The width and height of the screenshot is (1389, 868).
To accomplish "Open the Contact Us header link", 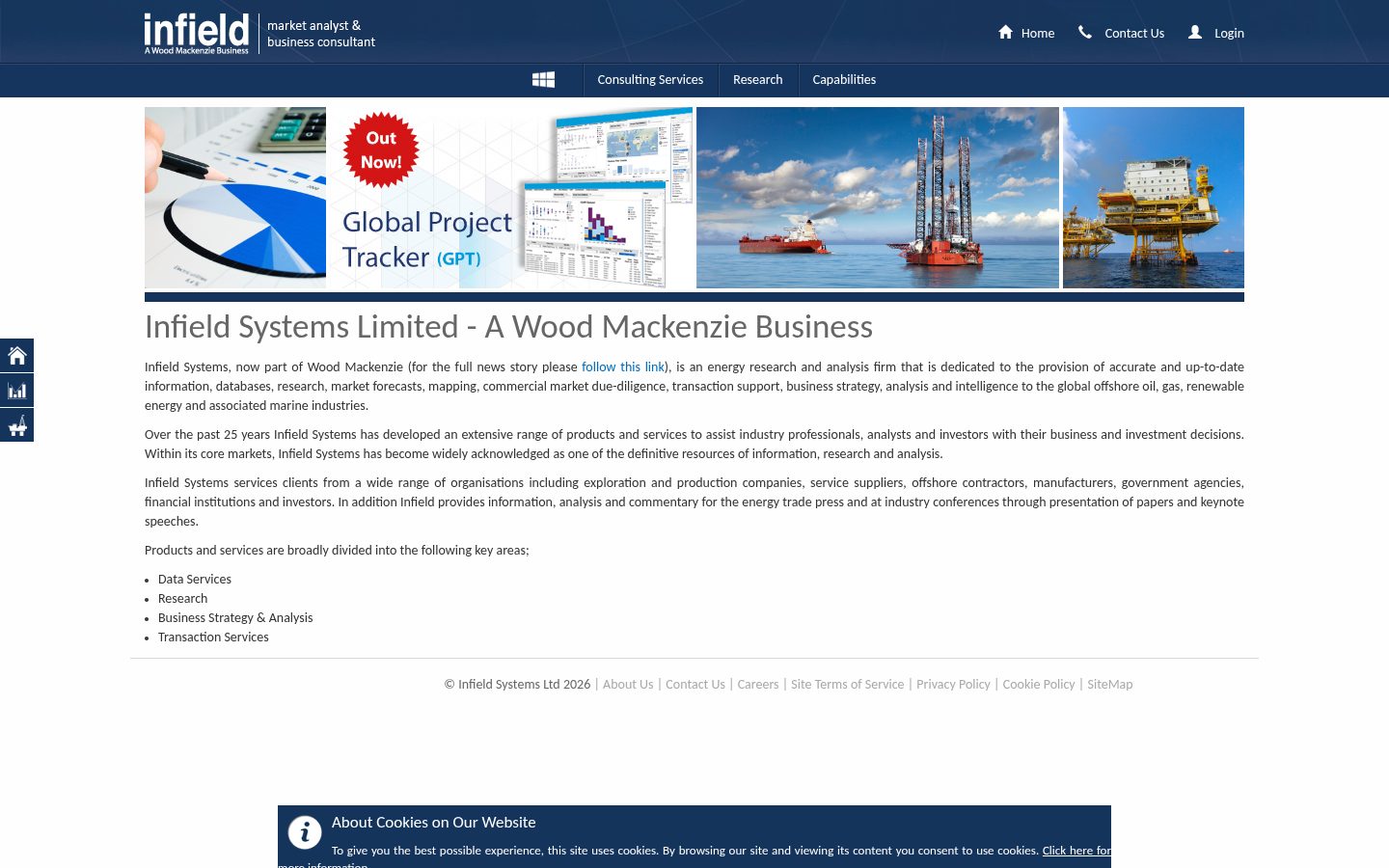I will pos(1134,33).
